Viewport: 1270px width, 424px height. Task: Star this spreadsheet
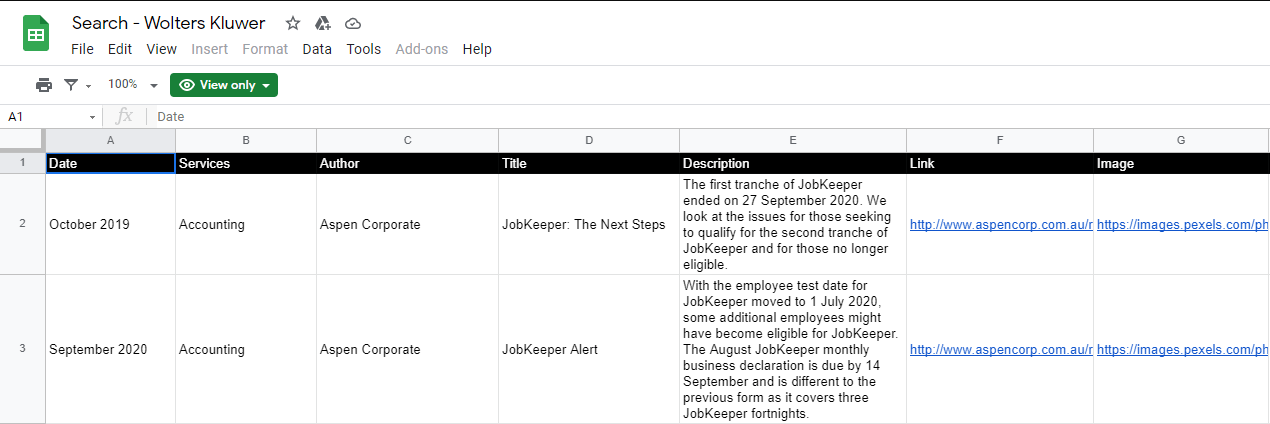click(x=293, y=23)
